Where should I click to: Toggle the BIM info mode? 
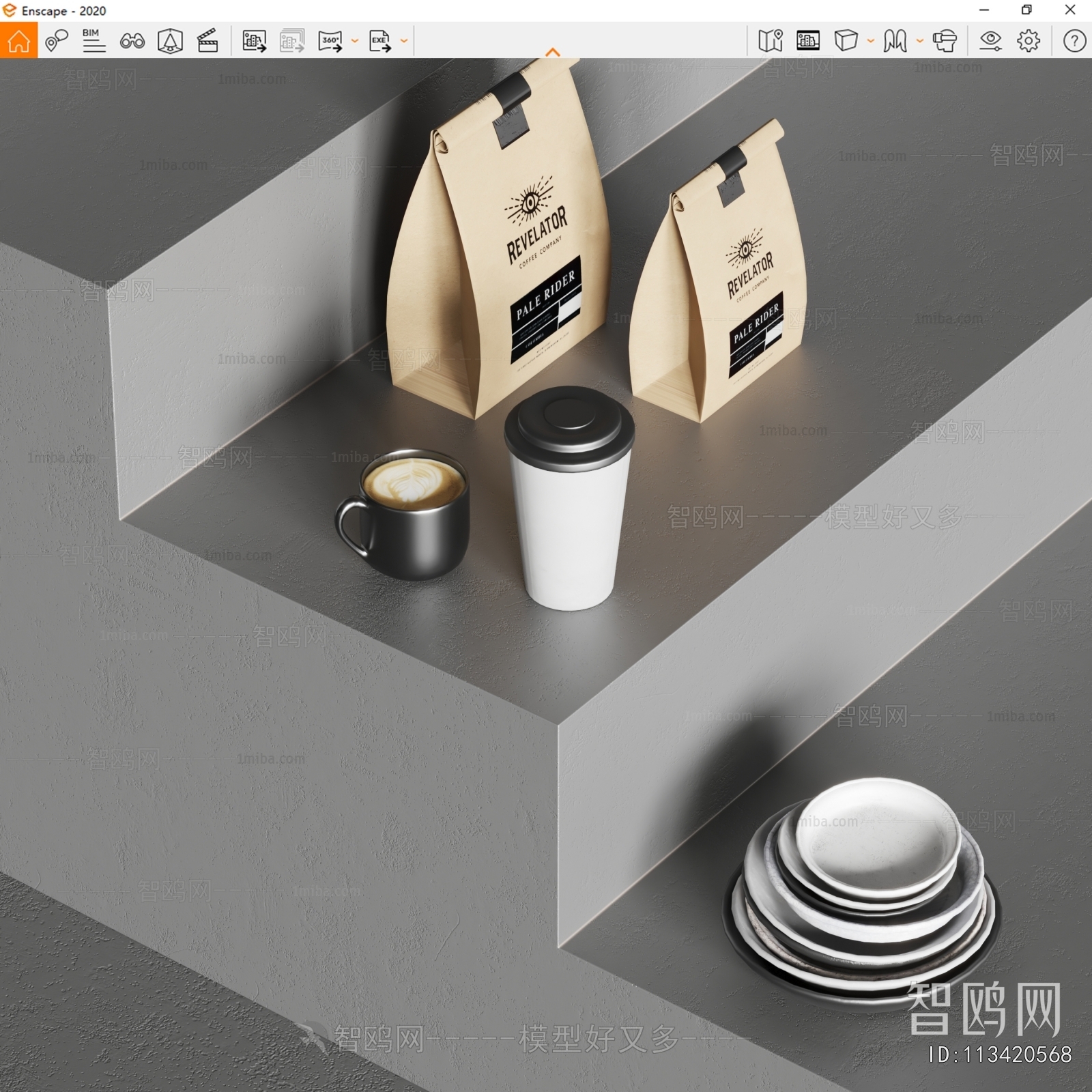94,40
